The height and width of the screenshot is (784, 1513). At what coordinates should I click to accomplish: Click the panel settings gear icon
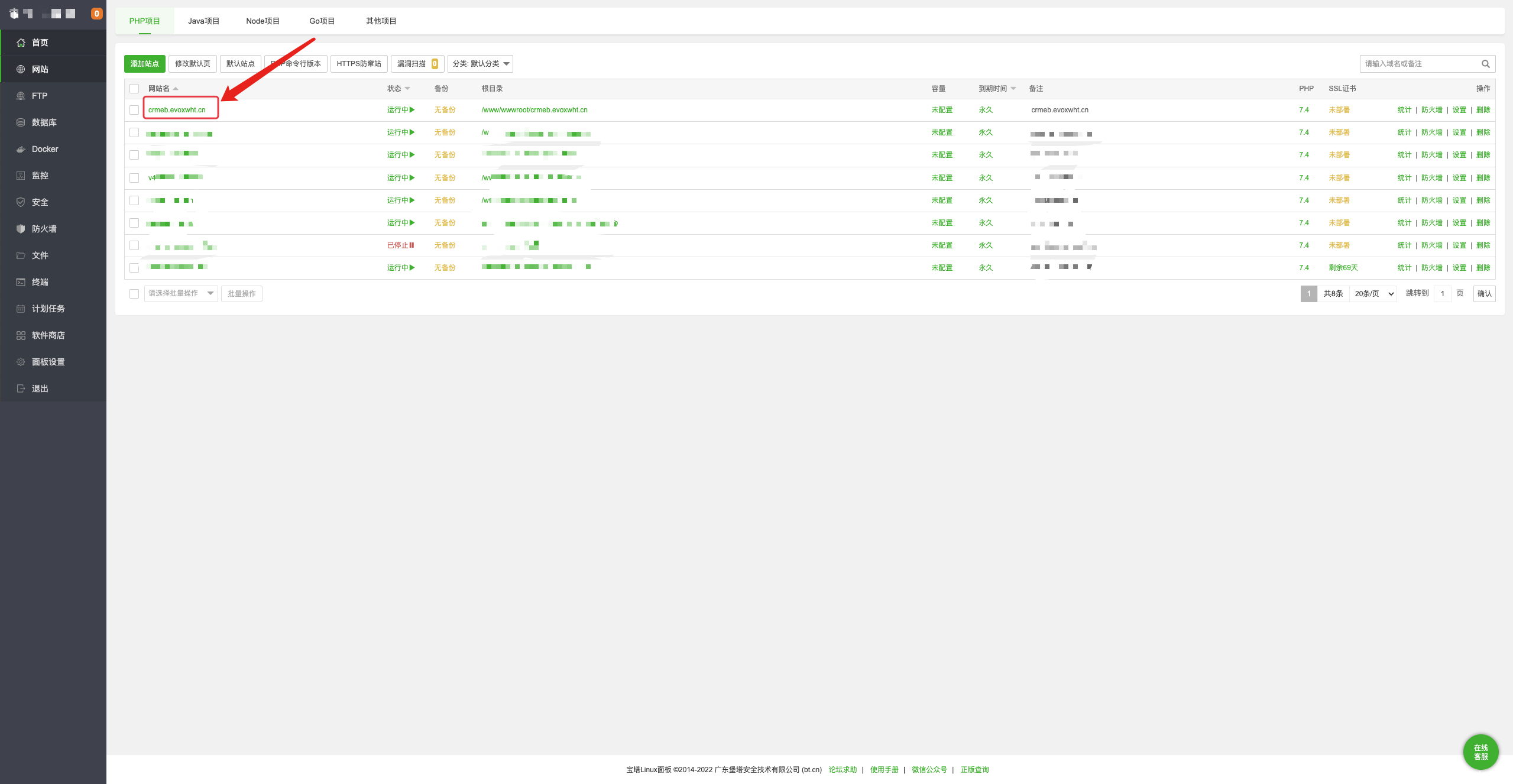(x=21, y=362)
